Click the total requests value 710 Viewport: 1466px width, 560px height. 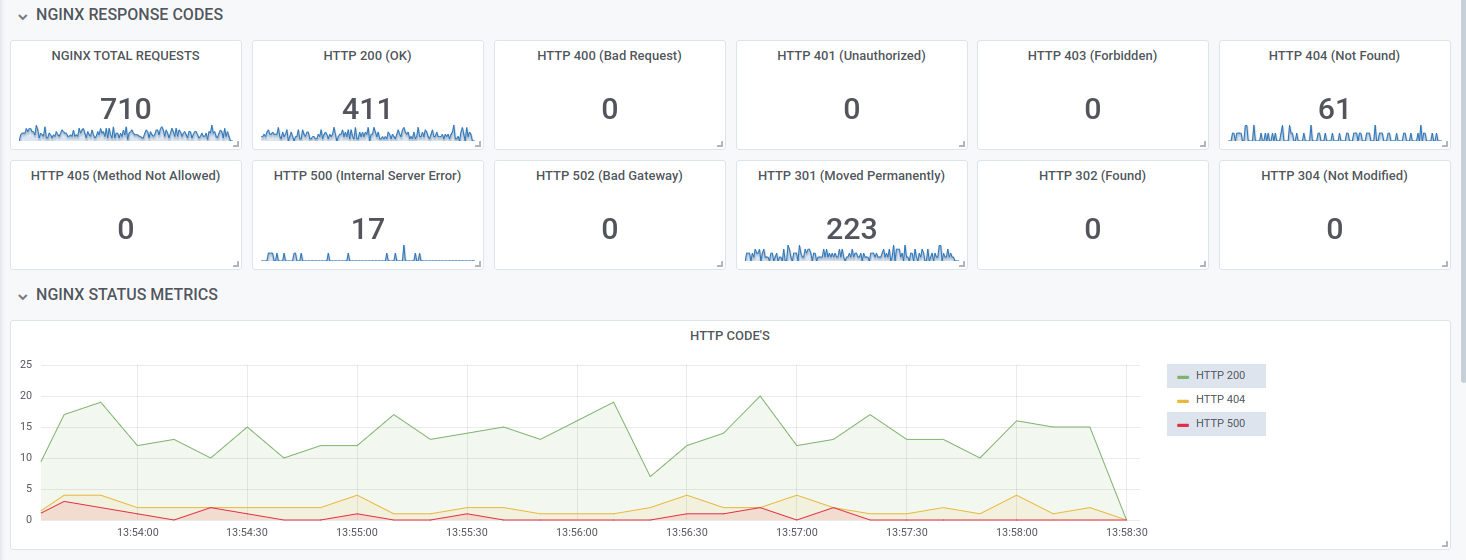point(126,109)
